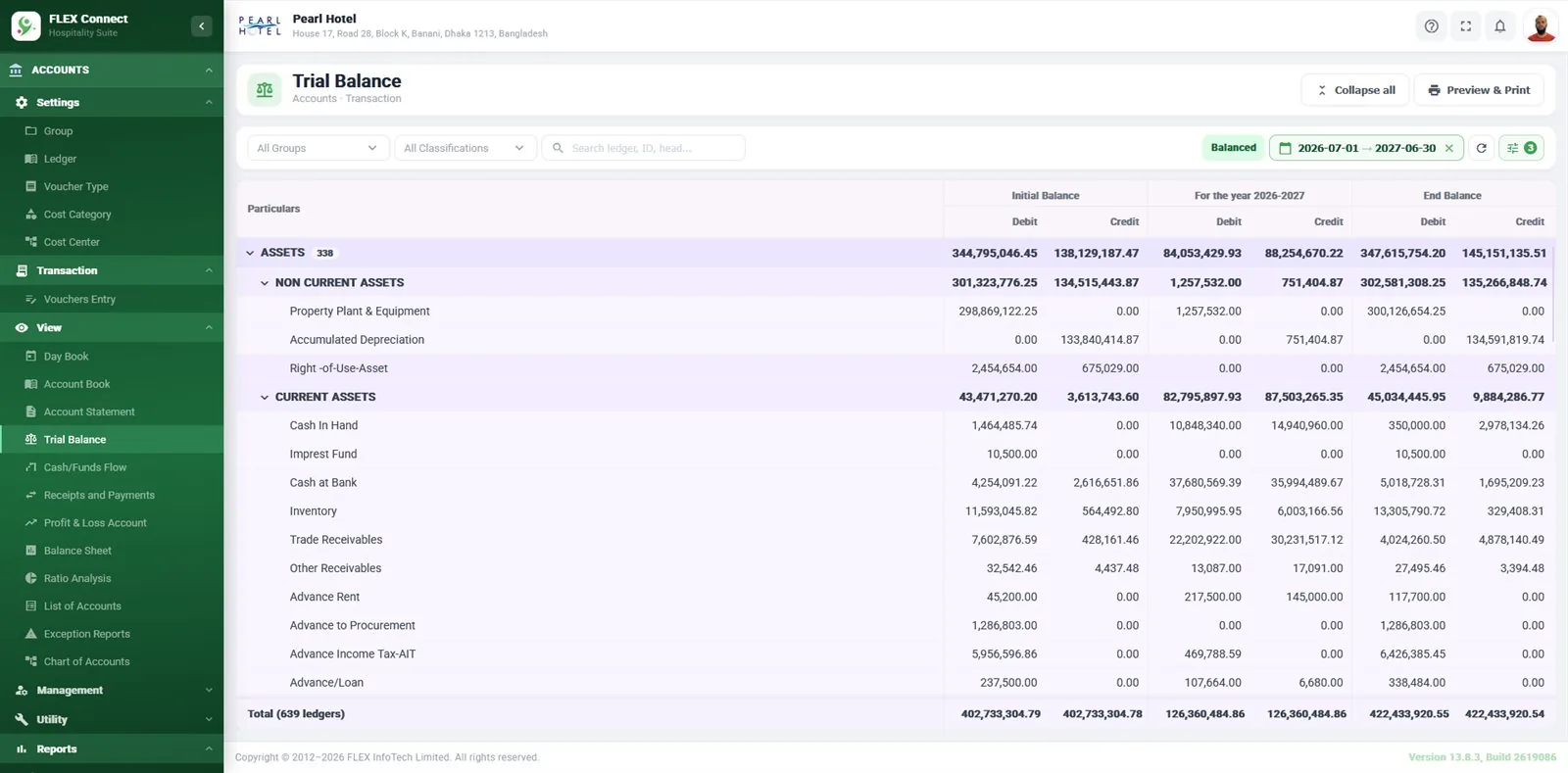
Task: Select Trial Balance in sidebar
Action: pyautogui.click(x=112, y=440)
